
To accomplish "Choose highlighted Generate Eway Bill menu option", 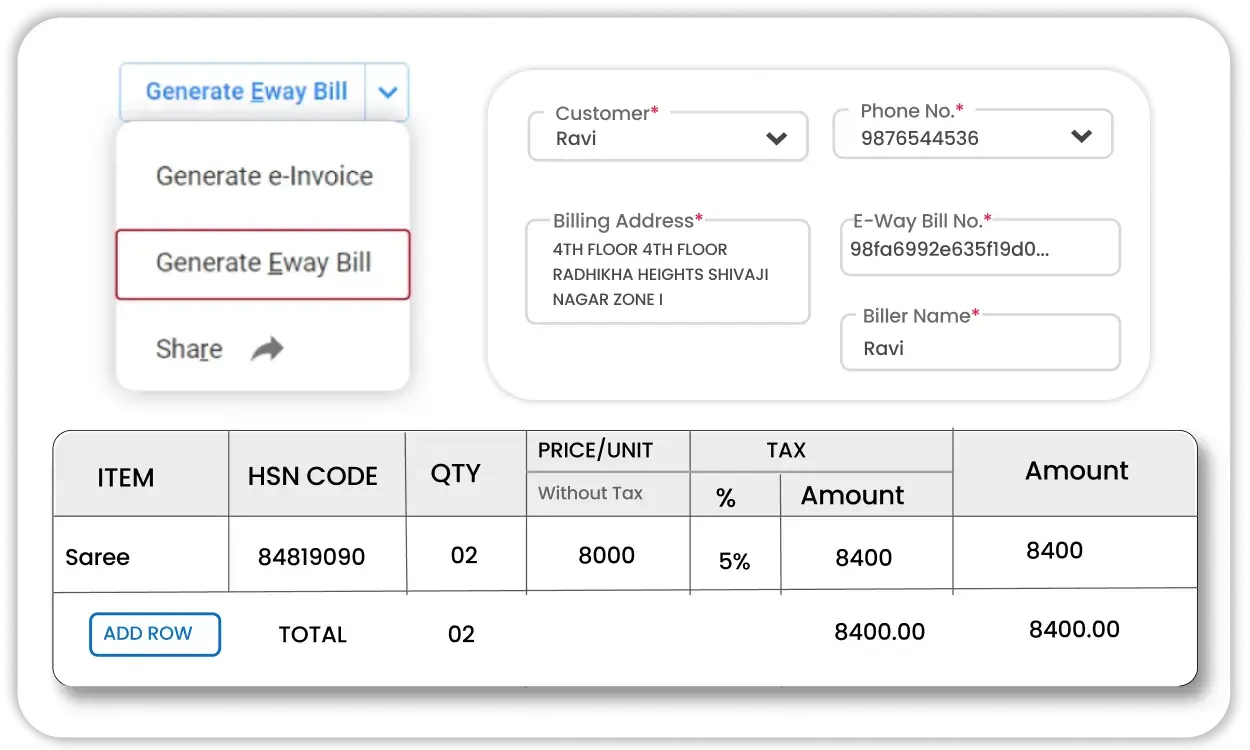I will pos(263,264).
